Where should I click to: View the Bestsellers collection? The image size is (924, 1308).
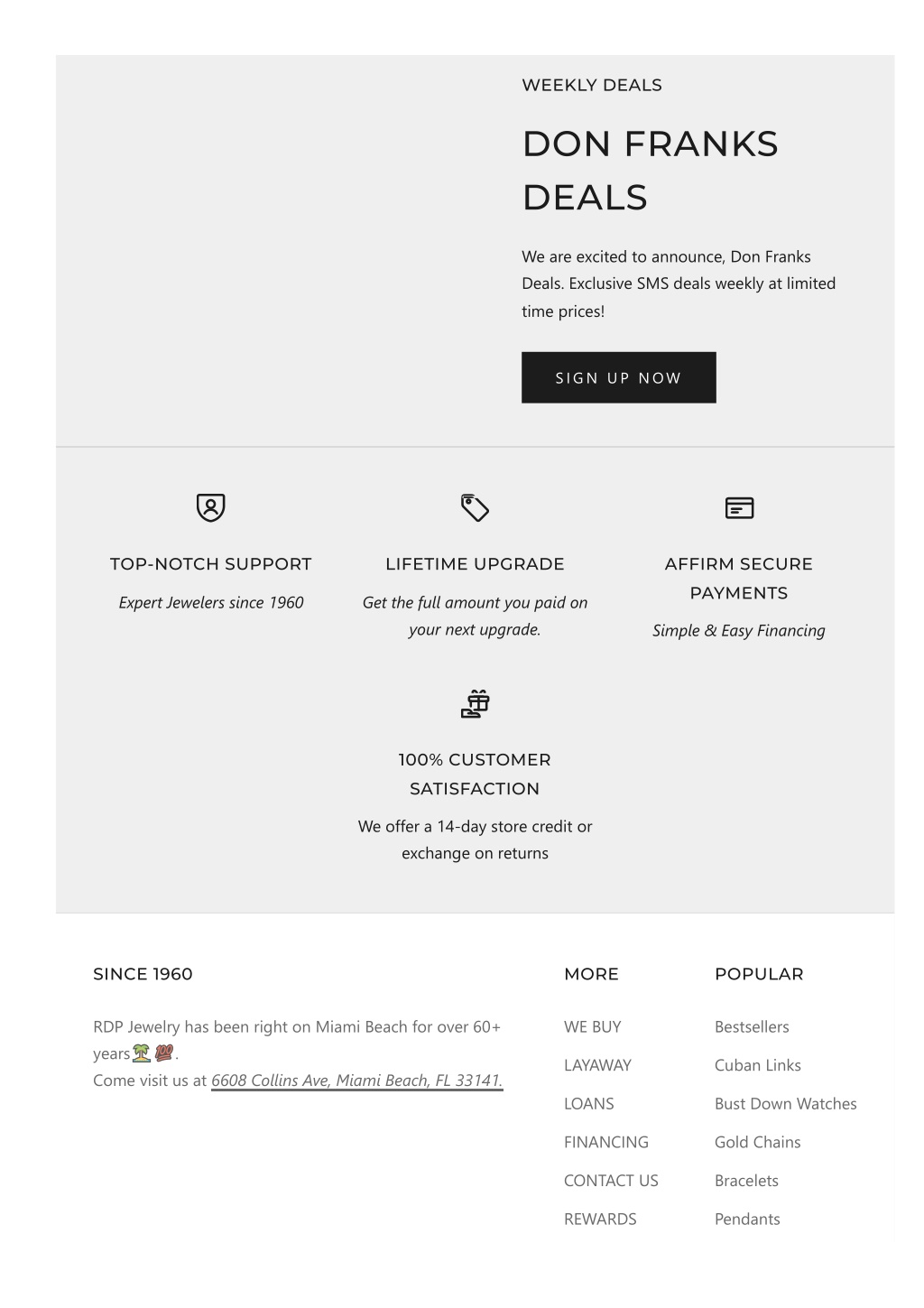tap(752, 1026)
